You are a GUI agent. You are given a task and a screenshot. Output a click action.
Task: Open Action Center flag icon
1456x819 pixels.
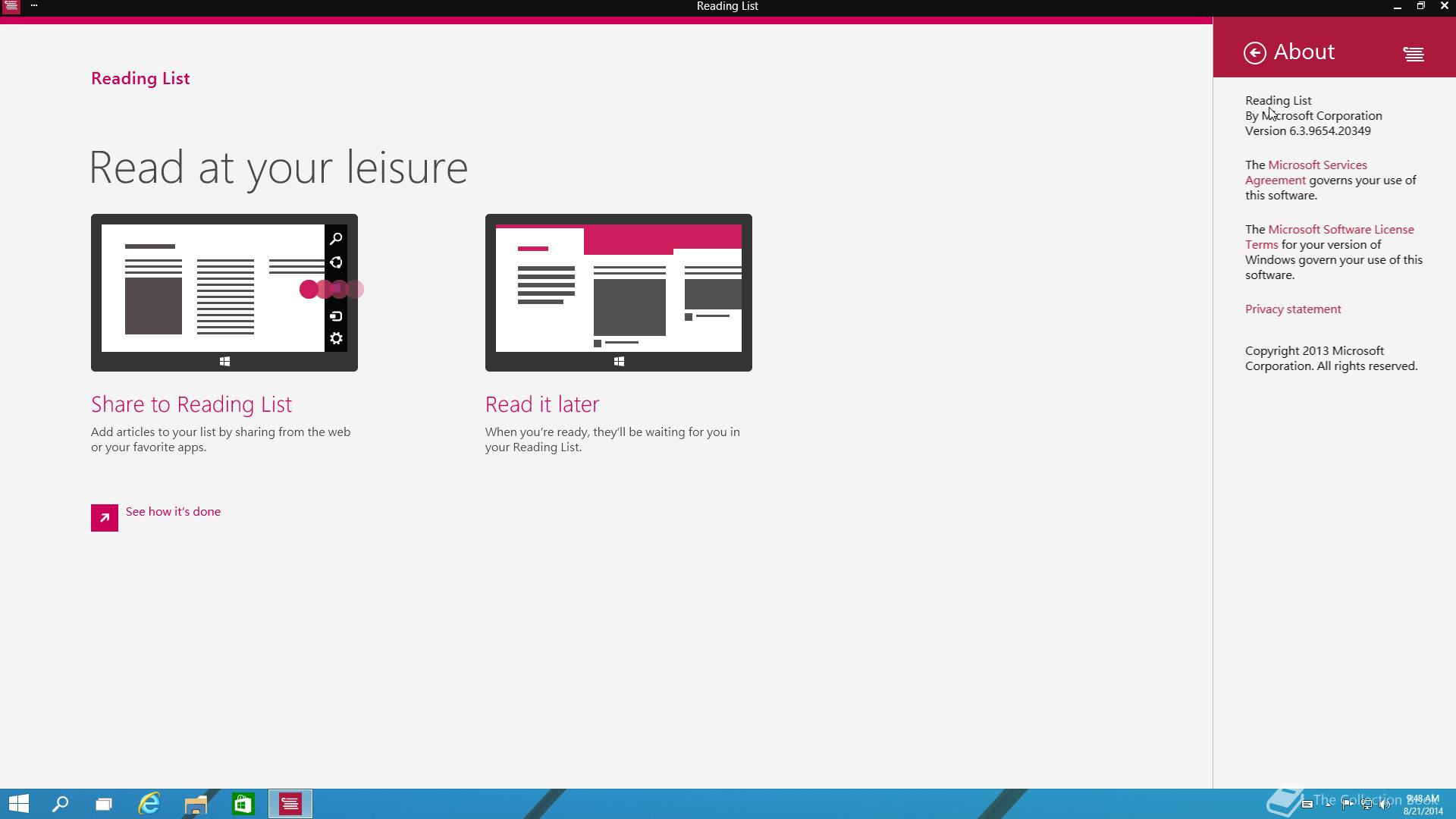point(1348,805)
